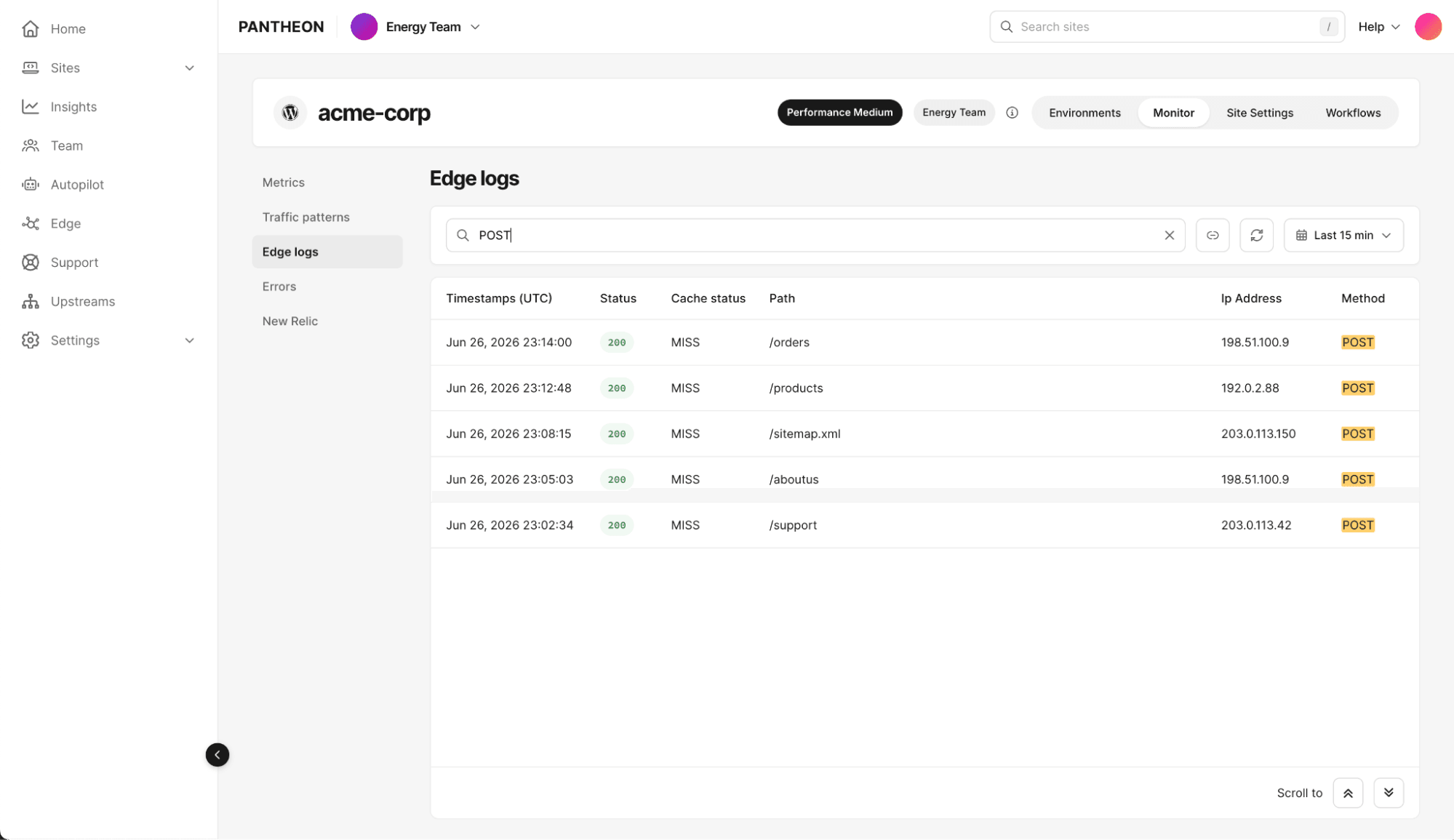
Task: Click the Support lifebuoy icon
Action: coord(30,262)
